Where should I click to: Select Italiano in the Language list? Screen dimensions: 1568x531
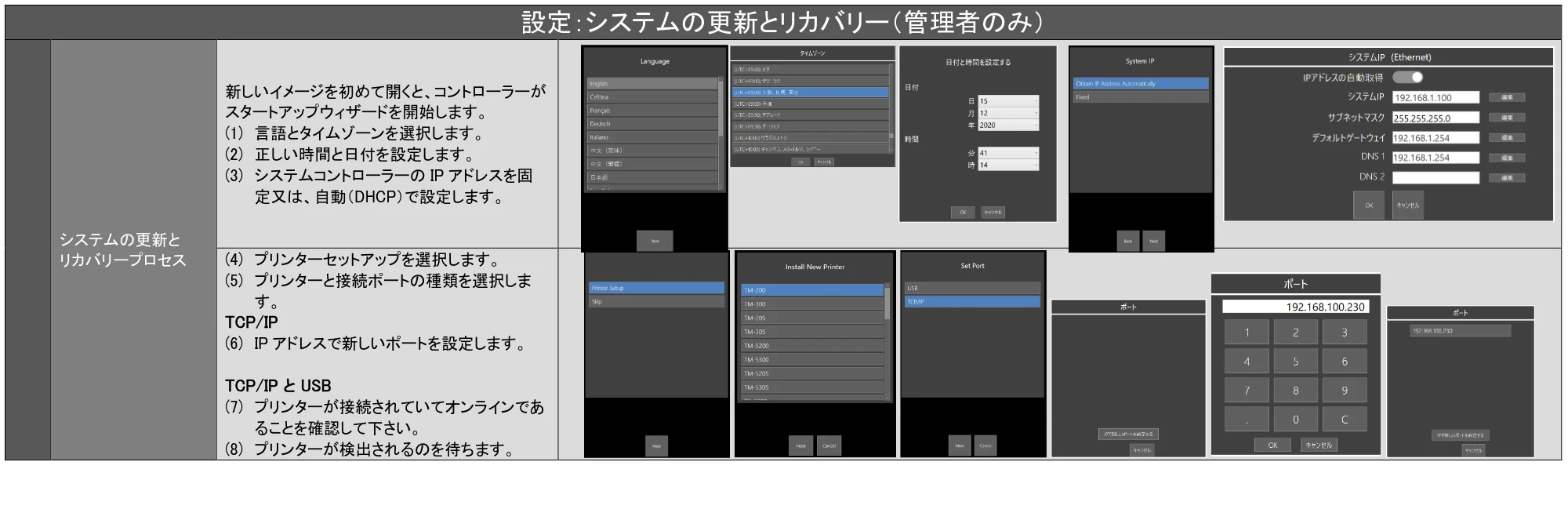[652, 136]
